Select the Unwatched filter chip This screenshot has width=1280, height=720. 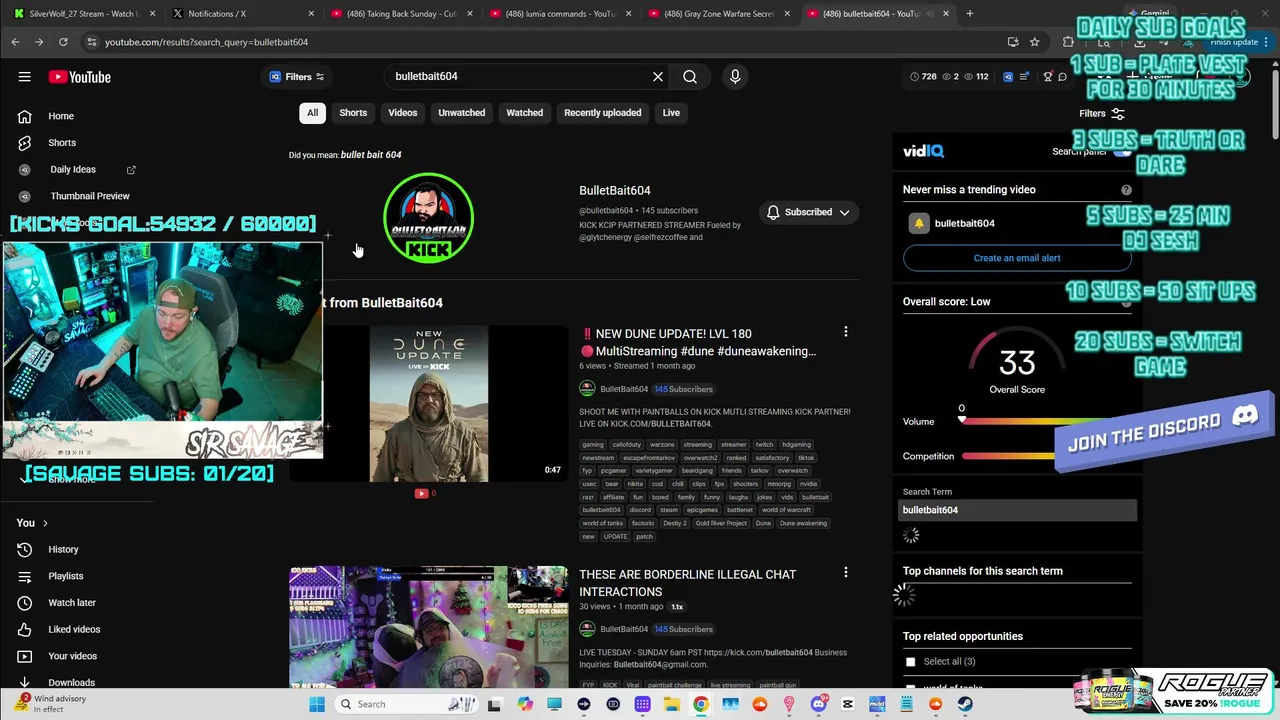(x=462, y=113)
